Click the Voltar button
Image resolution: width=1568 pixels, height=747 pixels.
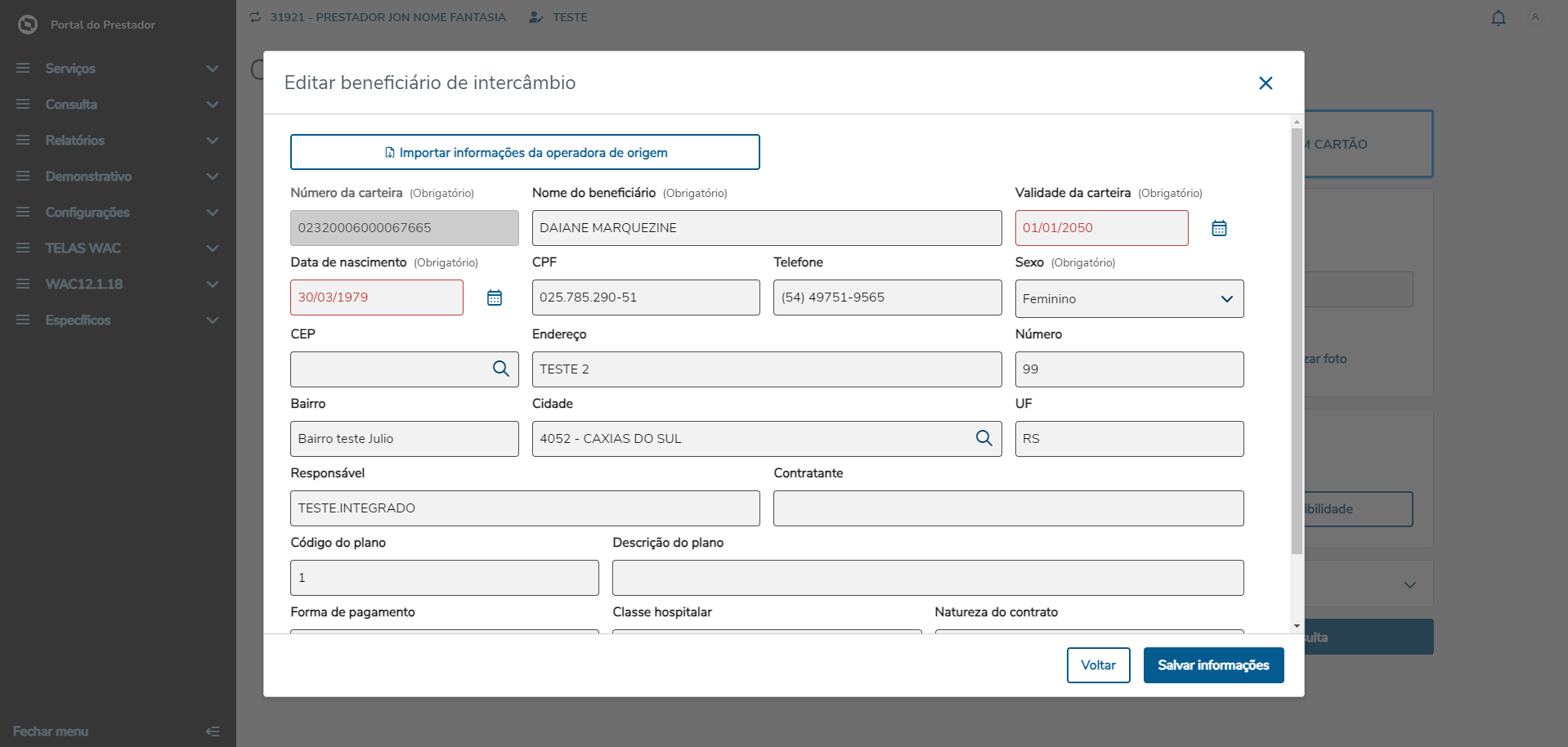(x=1098, y=665)
